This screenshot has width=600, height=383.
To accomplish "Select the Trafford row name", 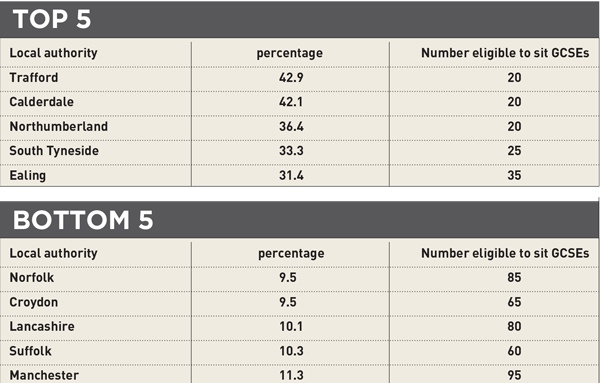I will 34,78.
